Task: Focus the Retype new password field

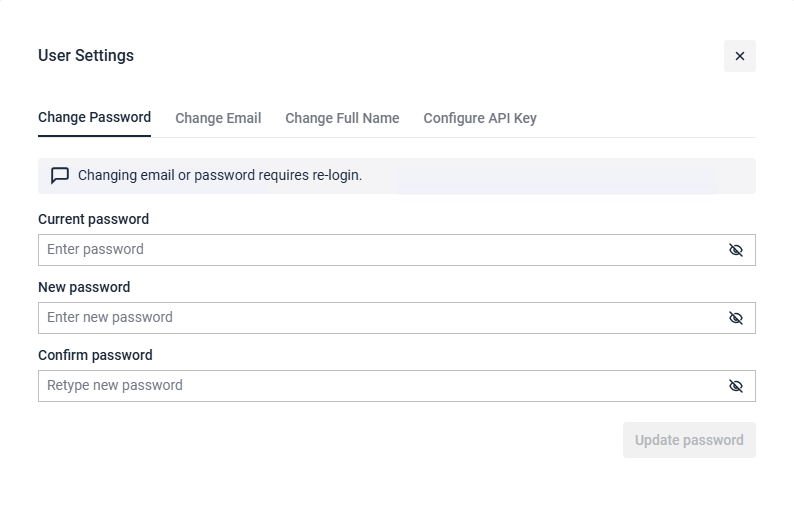Action: pos(380,386)
